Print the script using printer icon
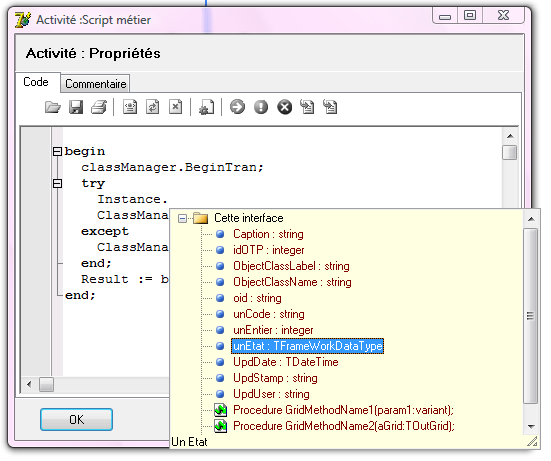This screenshot has height=461, width=551. pyautogui.click(x=99, y=107)
